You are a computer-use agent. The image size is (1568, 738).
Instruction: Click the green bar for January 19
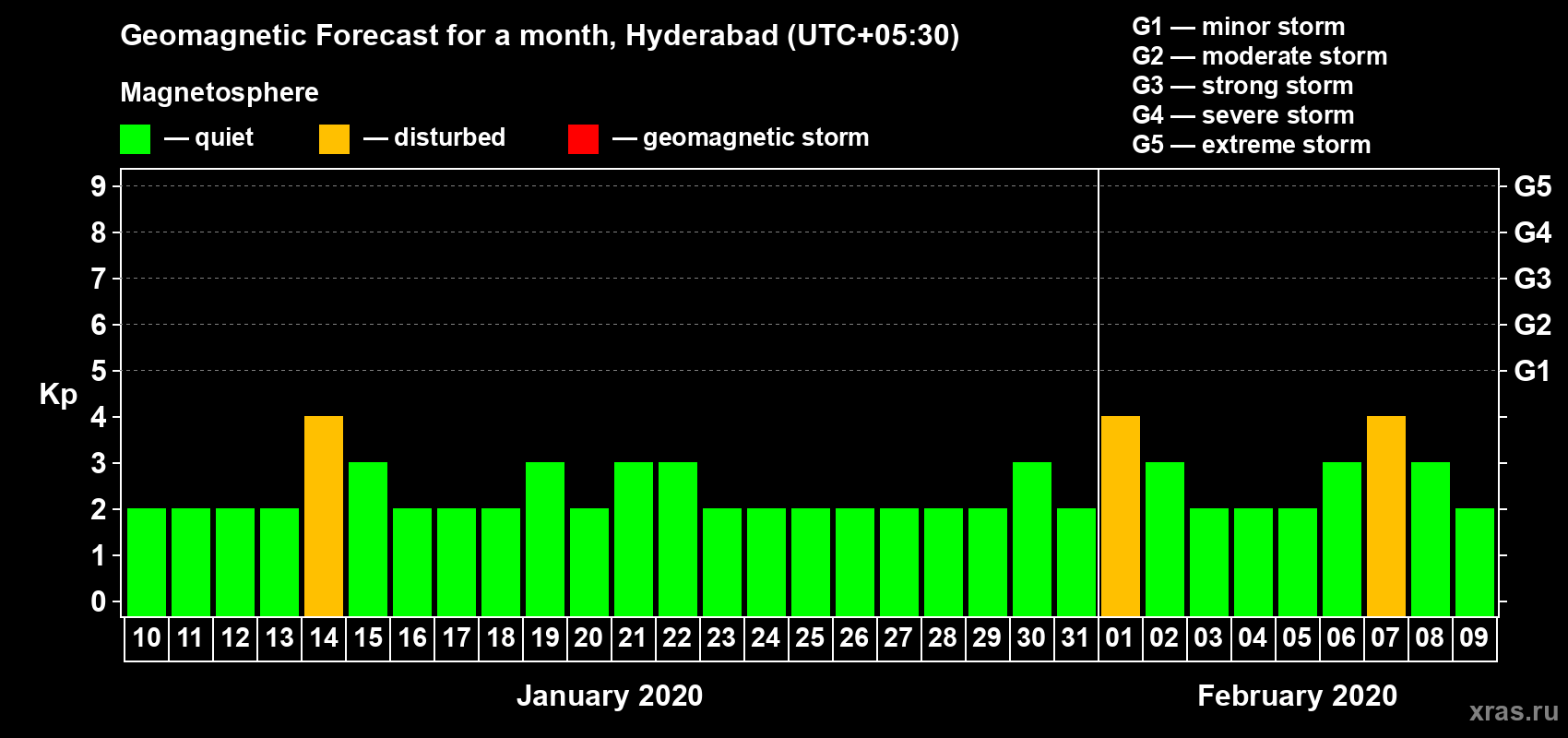(x=545, y=539)
